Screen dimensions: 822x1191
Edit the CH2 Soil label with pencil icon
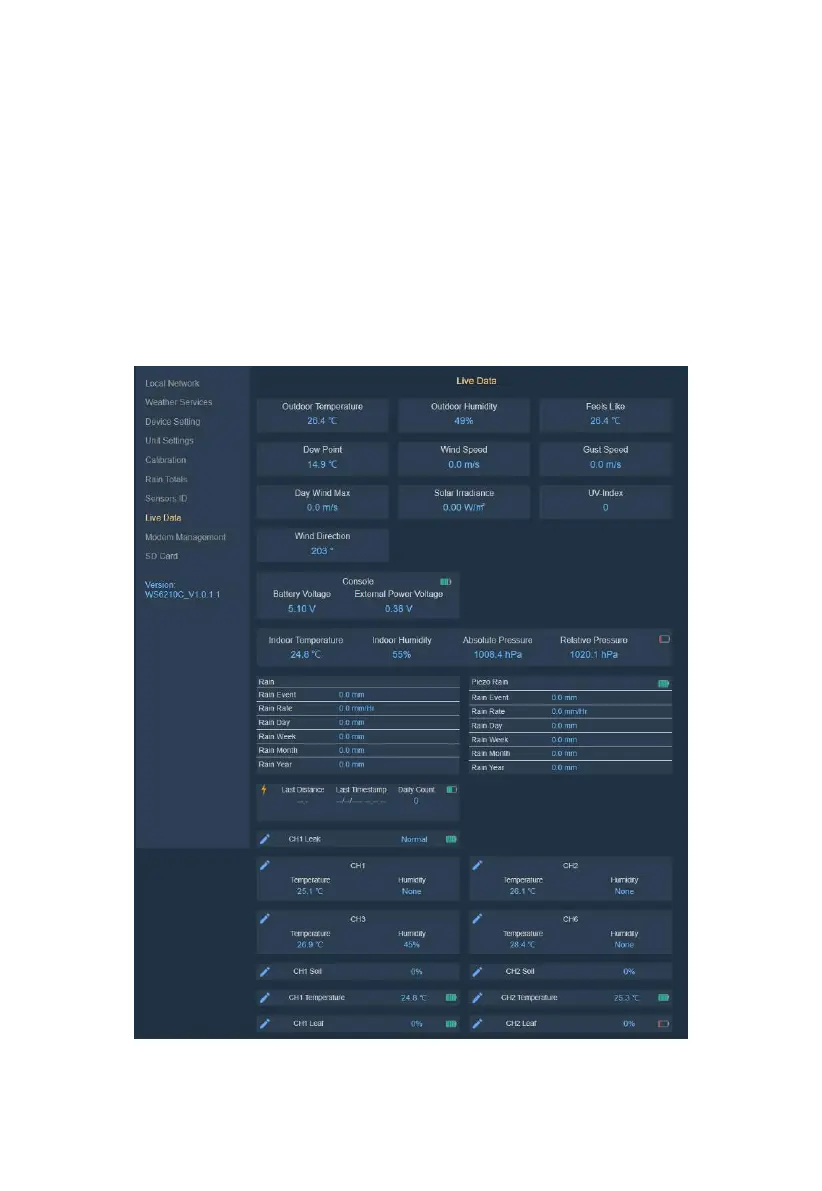point(477,971)
